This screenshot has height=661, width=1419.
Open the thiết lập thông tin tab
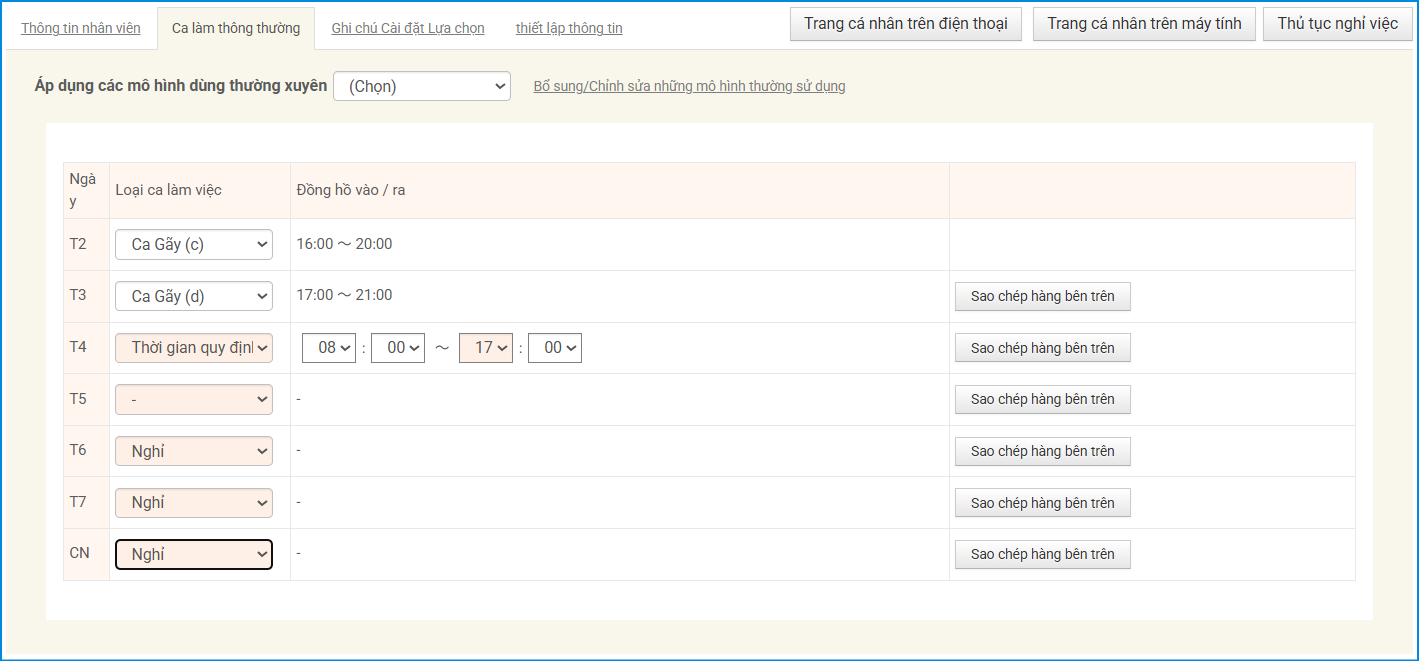(568, 28)
